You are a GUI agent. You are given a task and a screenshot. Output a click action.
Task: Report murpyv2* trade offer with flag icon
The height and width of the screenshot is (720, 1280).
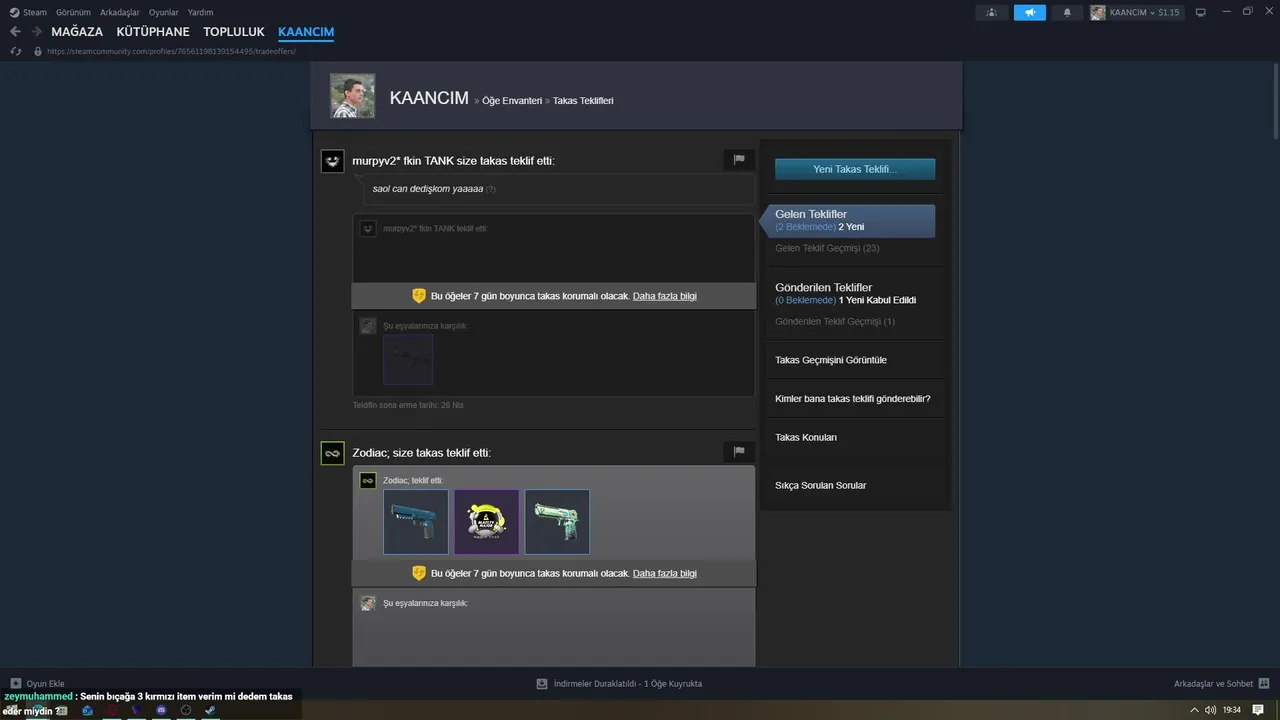pos(739,159)
